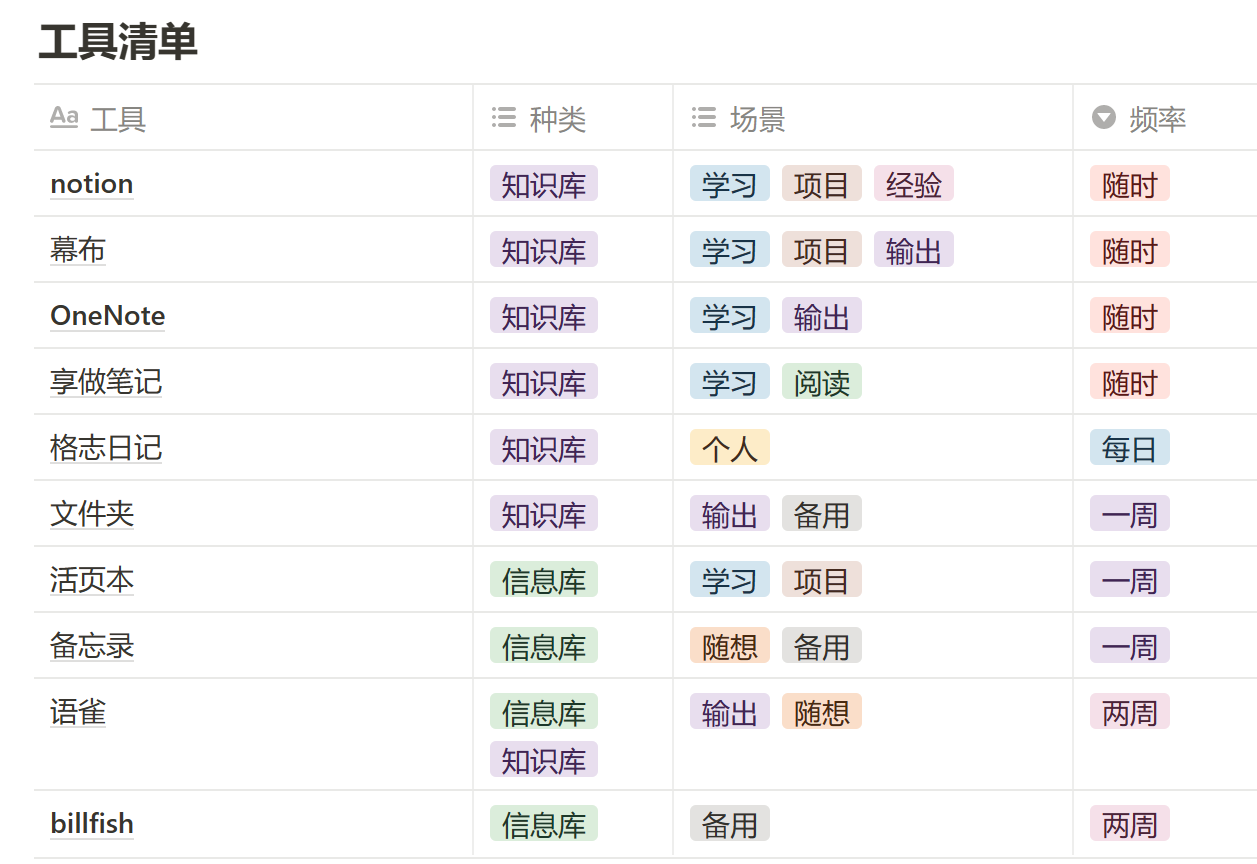The height and width of the screenshot is (864, 1257).
Task: Click 信息库 tag in 语雀 row
Action: click(544, 712)
